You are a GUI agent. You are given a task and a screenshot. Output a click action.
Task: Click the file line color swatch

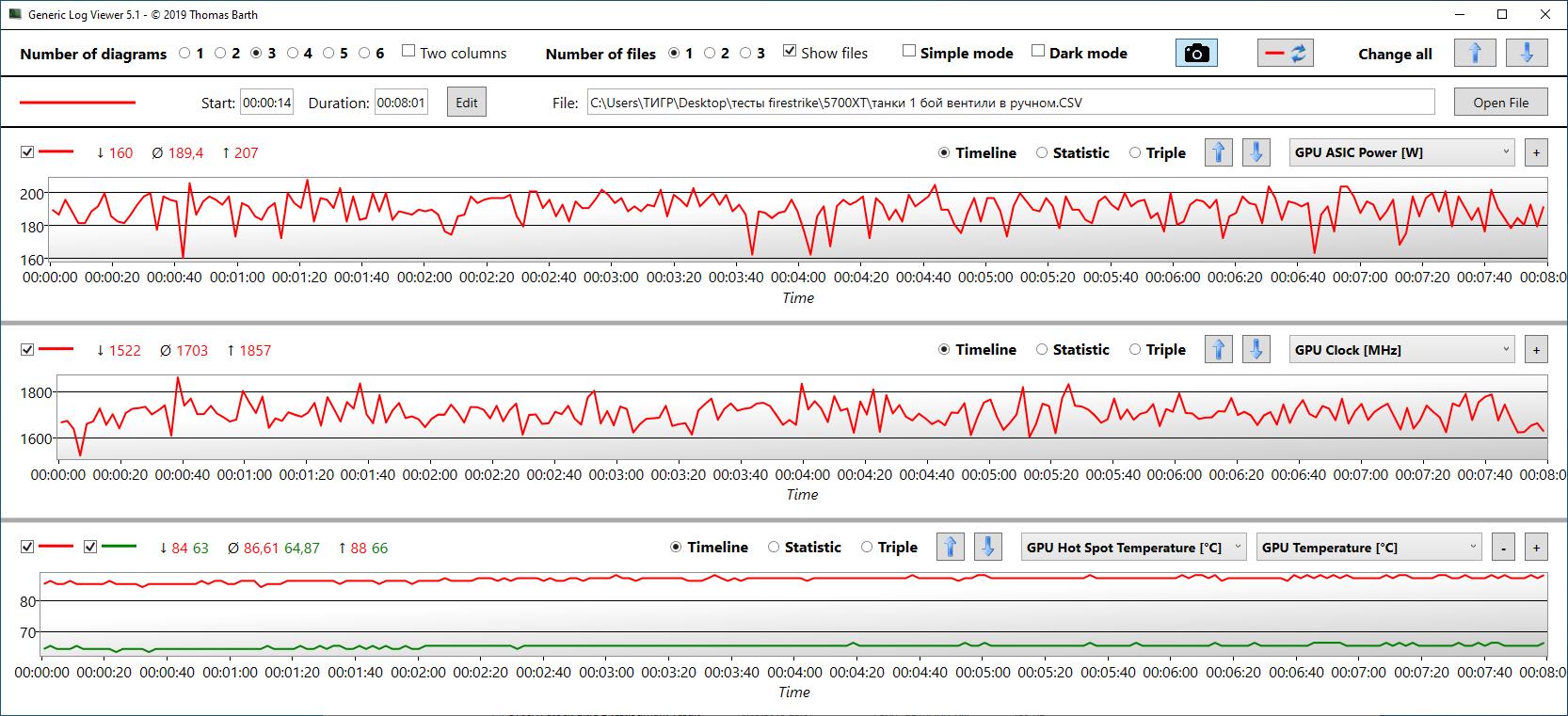tap(78, 103)
